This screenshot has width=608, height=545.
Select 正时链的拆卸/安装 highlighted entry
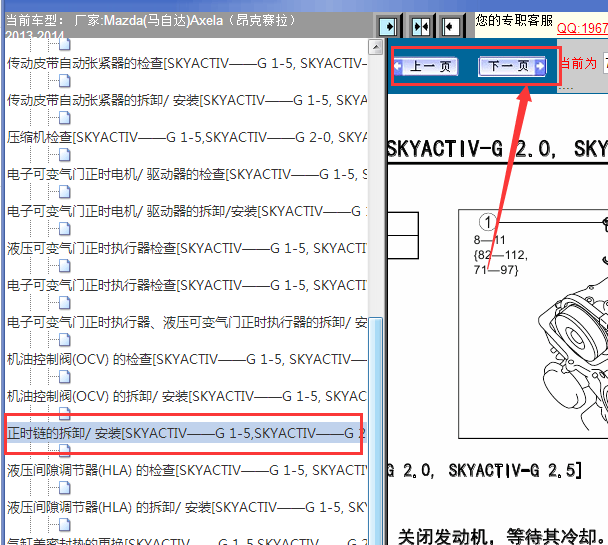point(185,433)
